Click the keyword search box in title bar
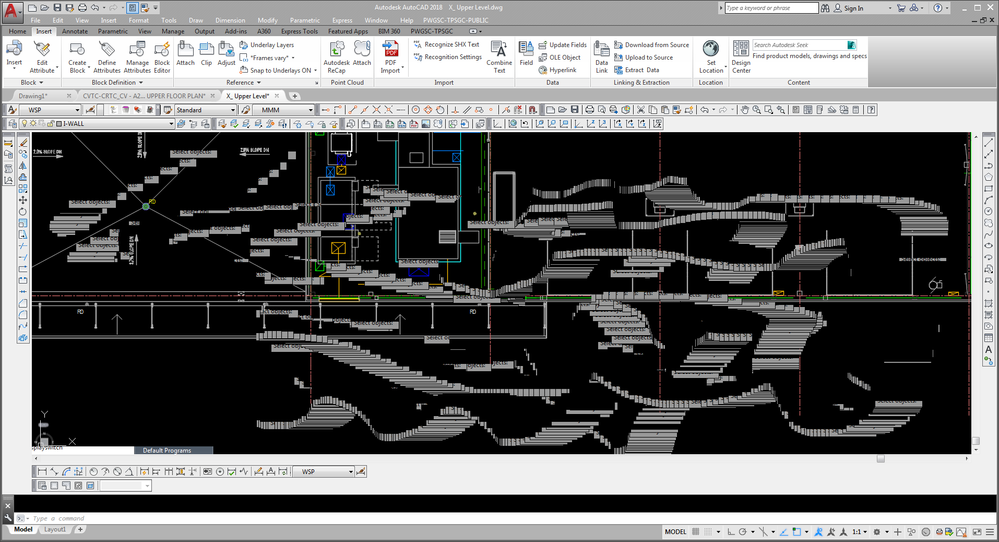This screenshot has height=542, width=999. click(771, 8)
